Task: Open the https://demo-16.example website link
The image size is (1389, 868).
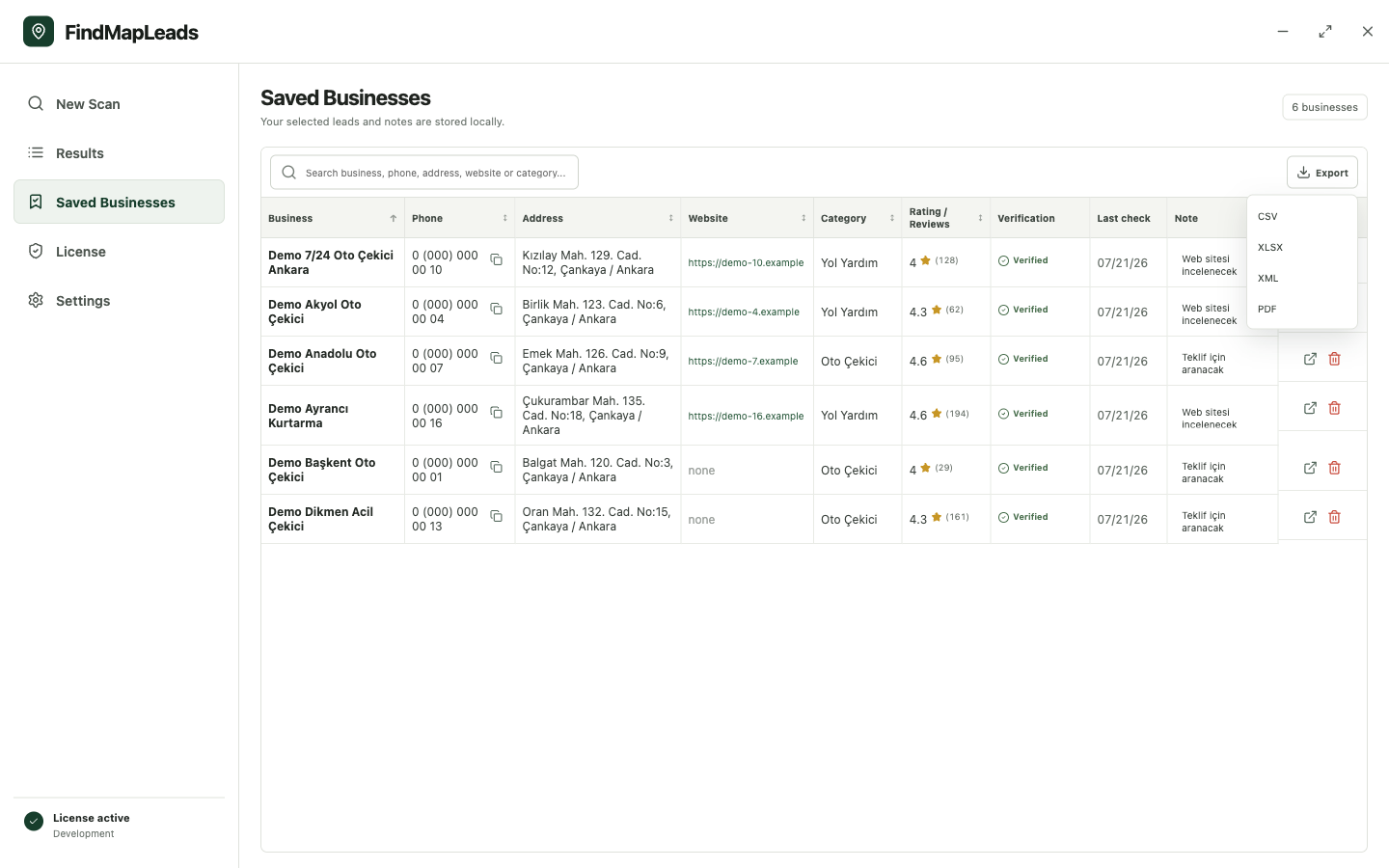Action: point(746,416)
